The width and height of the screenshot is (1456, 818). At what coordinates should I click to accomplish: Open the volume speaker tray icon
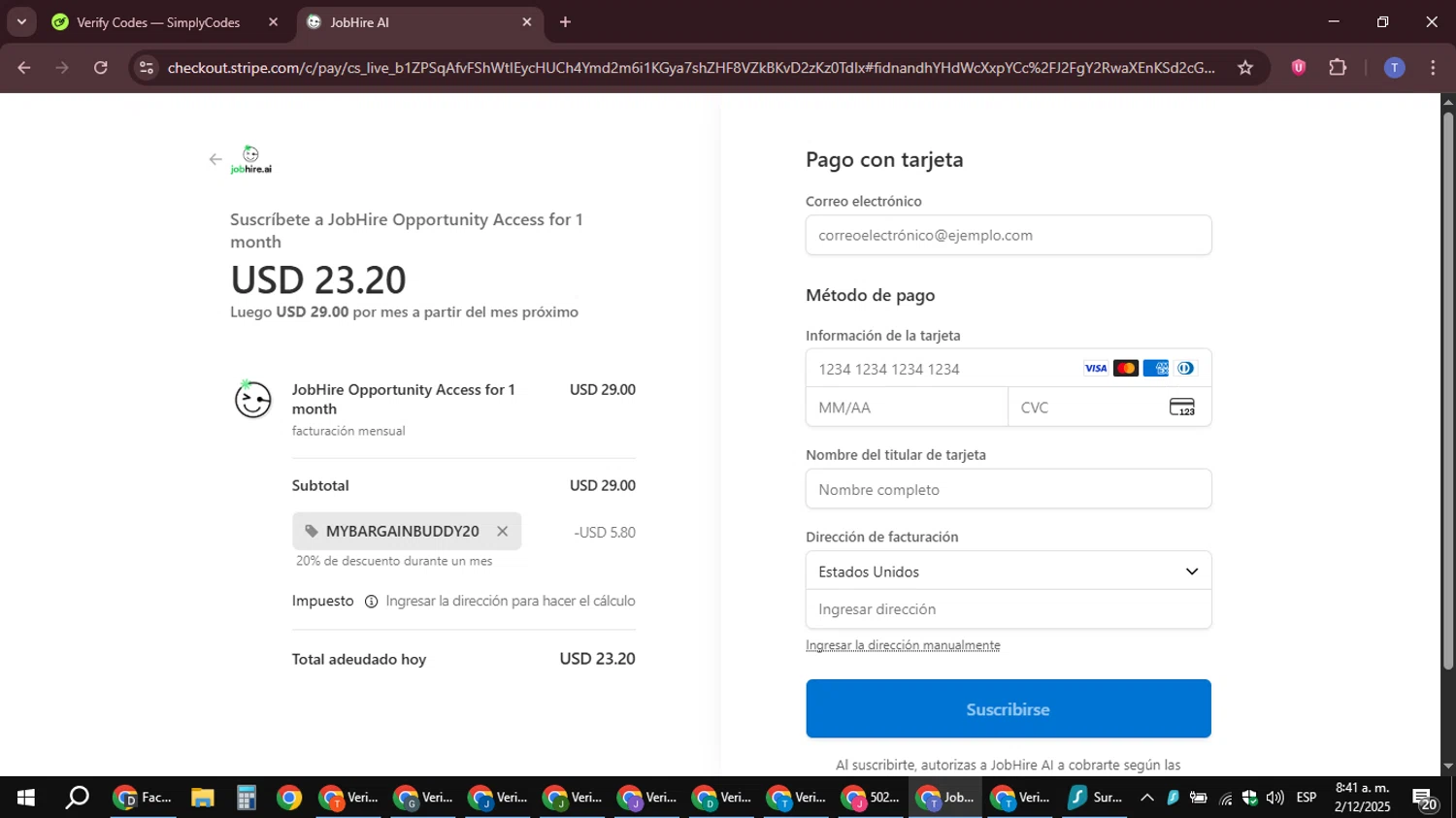coord(1274,799)
